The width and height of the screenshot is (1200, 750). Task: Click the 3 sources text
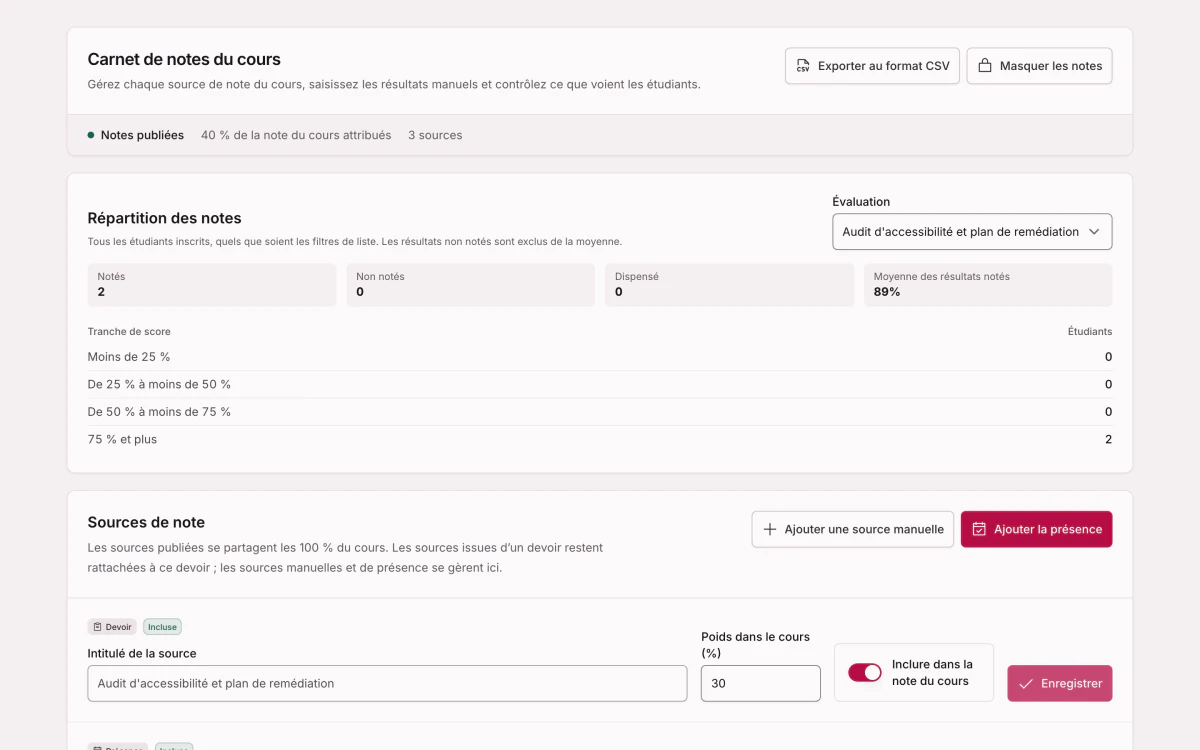(435, 135)
